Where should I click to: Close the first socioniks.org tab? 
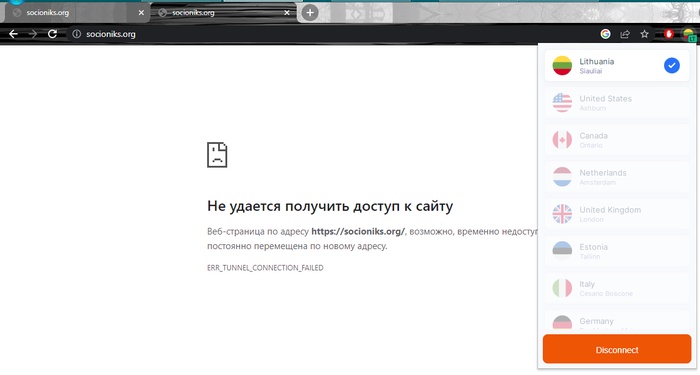coord(141,12)
